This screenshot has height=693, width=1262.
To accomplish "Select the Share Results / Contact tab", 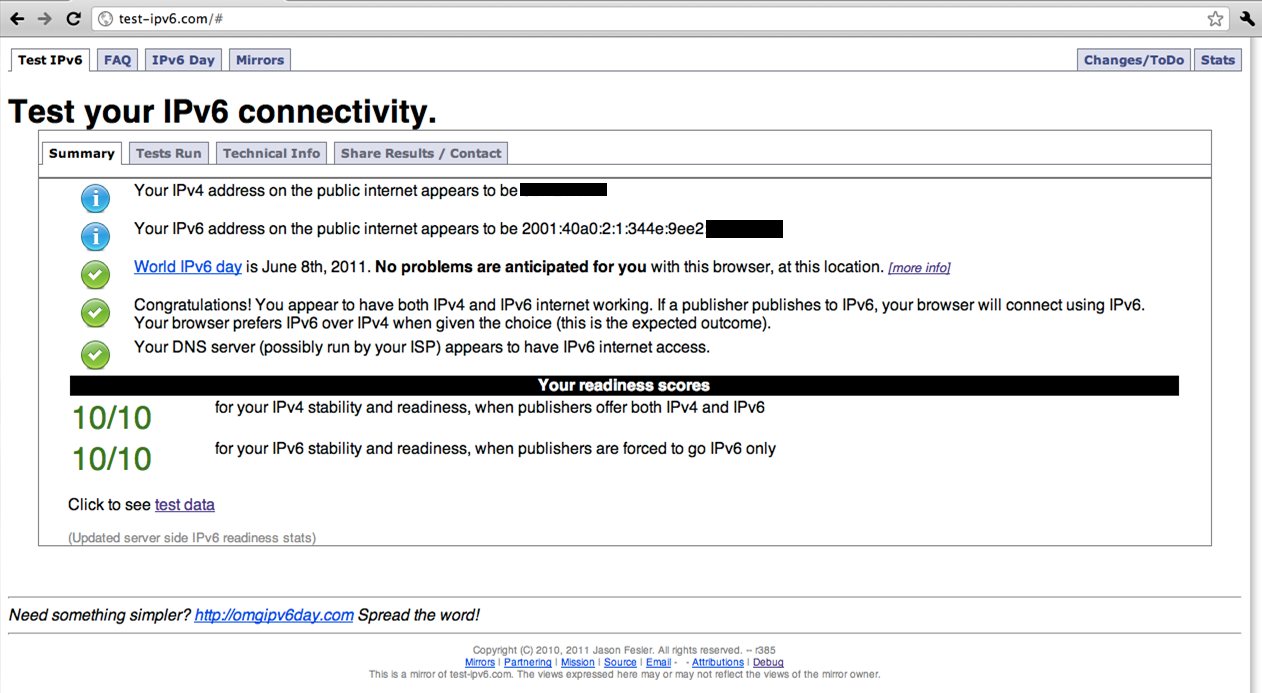I will click(421, 153).
